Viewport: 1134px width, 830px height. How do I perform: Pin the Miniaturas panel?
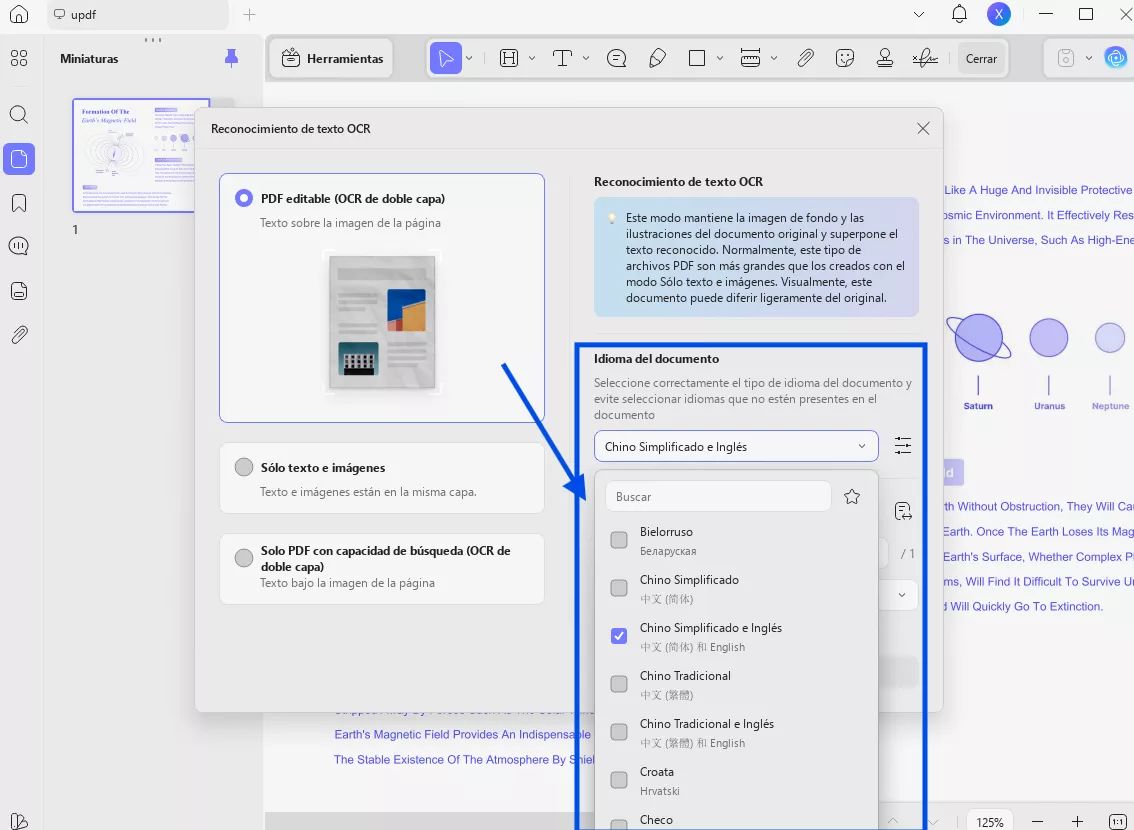click(x=232, y=59)
